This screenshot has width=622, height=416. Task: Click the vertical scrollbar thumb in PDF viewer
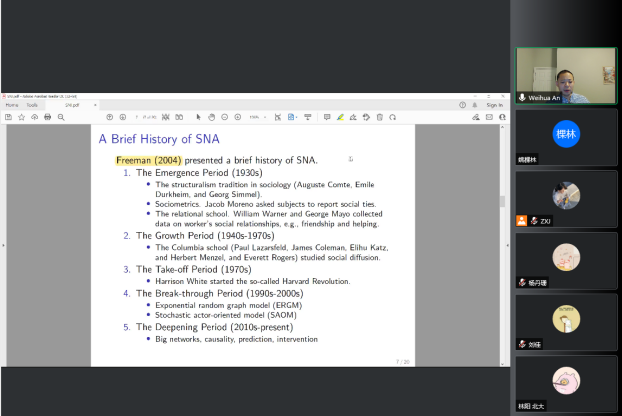(x=502, y=201)
